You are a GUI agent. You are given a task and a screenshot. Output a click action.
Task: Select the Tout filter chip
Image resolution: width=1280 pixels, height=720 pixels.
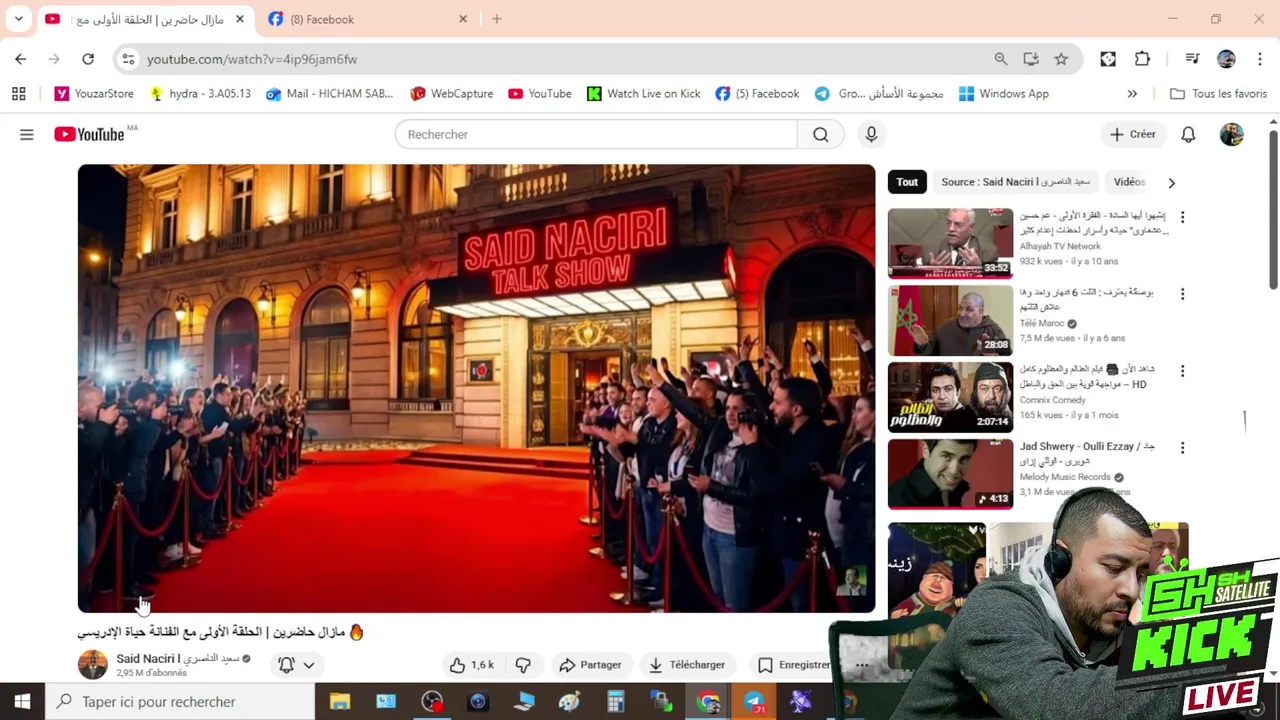coord(907,182)
